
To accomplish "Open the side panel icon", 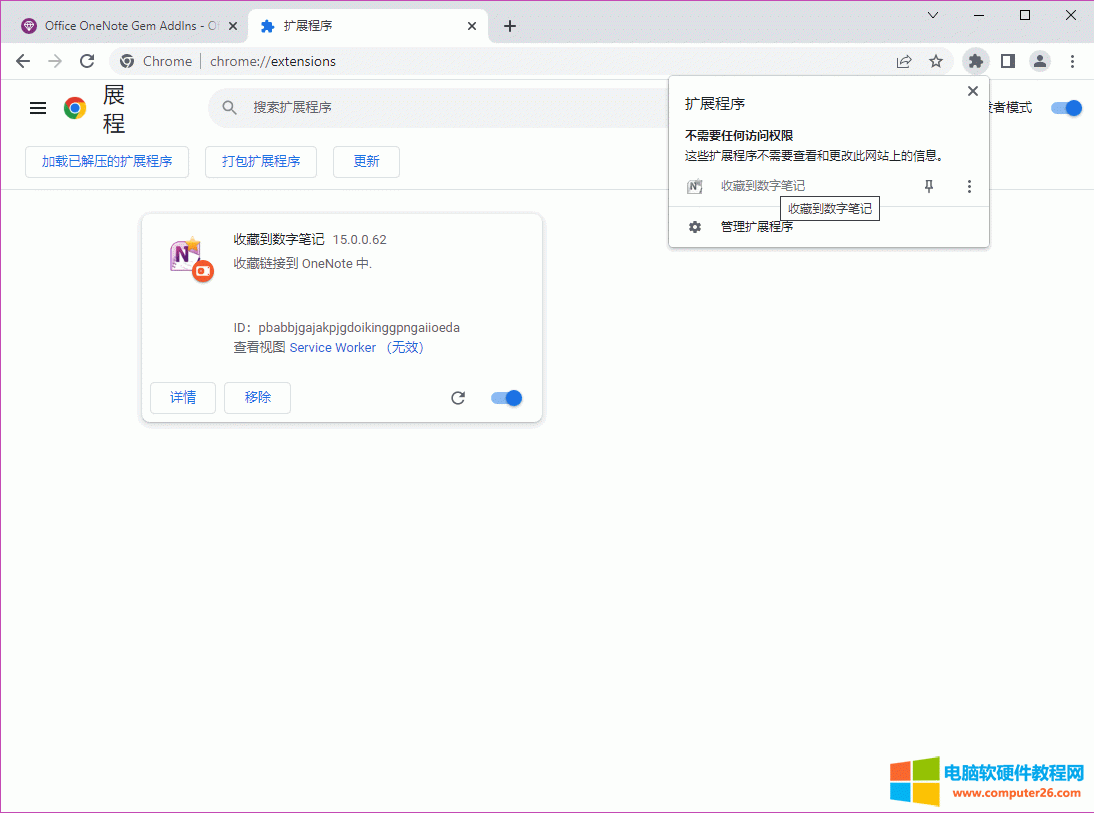I will [x=1008, y=61].
